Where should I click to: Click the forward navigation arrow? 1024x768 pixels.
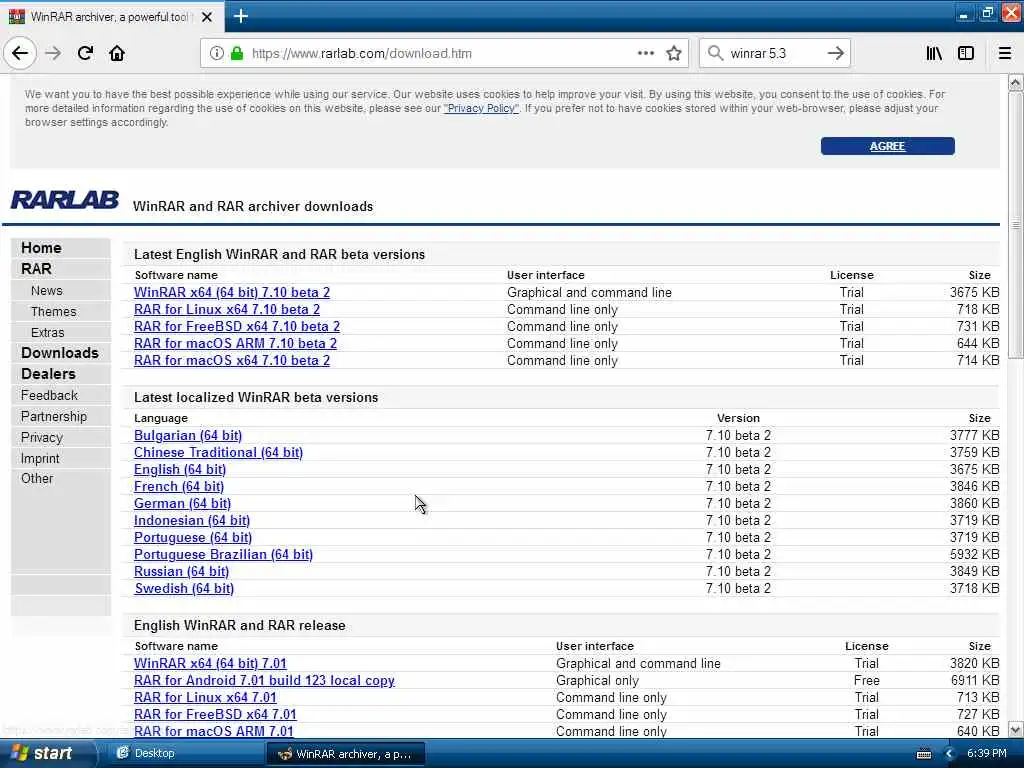(x=53, y=53)
